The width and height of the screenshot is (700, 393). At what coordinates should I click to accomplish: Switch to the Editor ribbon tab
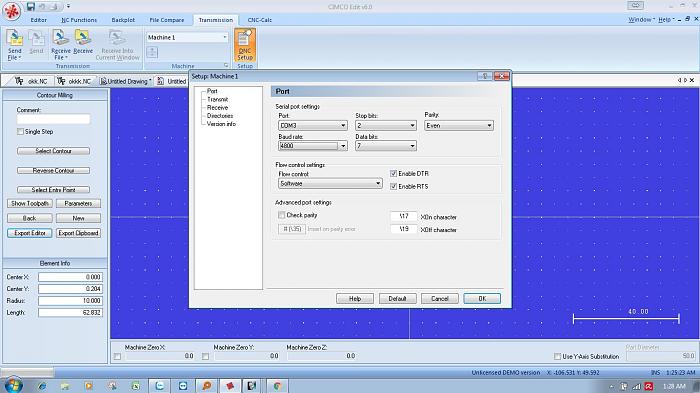pos(38,20)
